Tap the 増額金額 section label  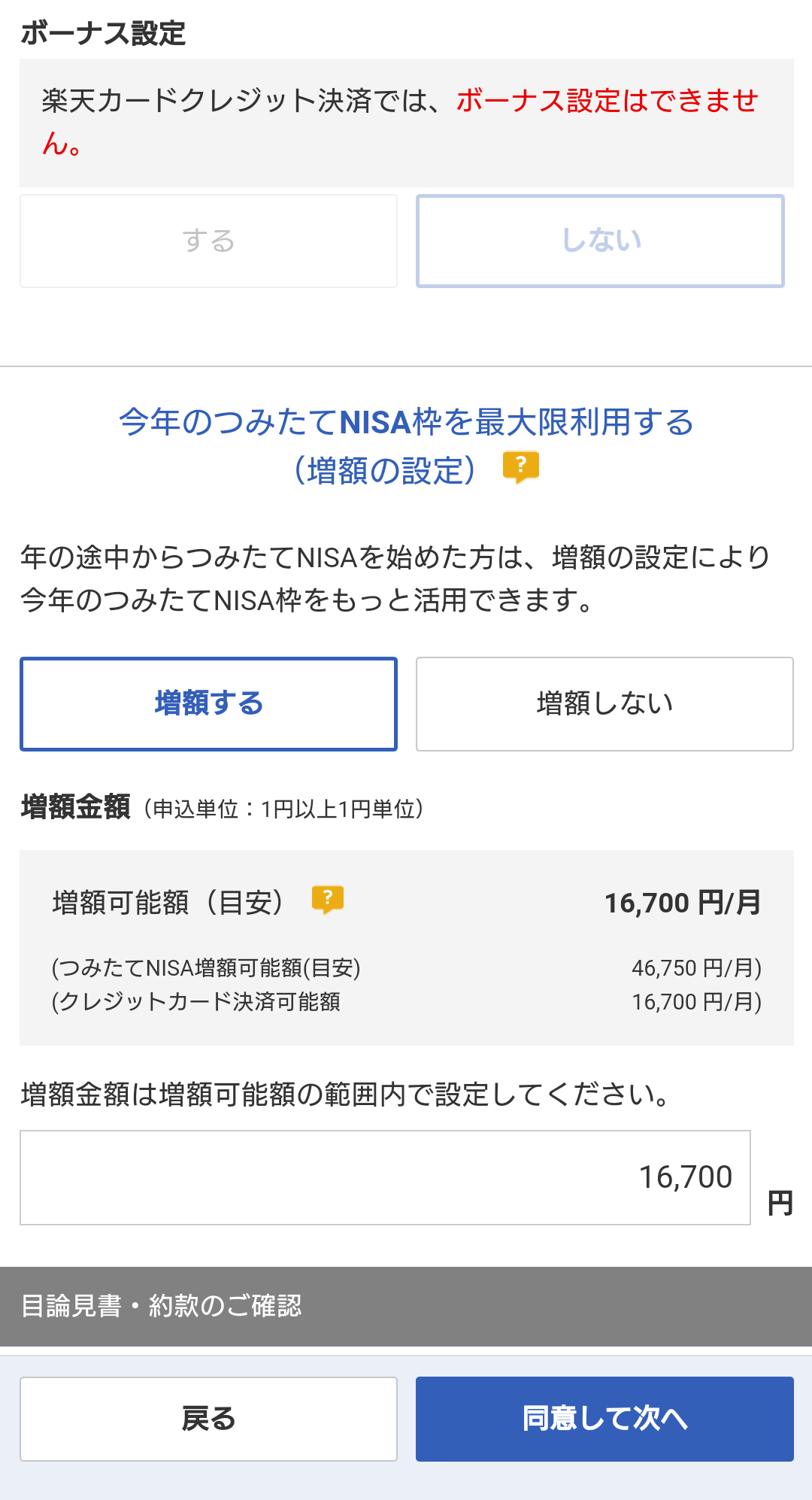75,807
